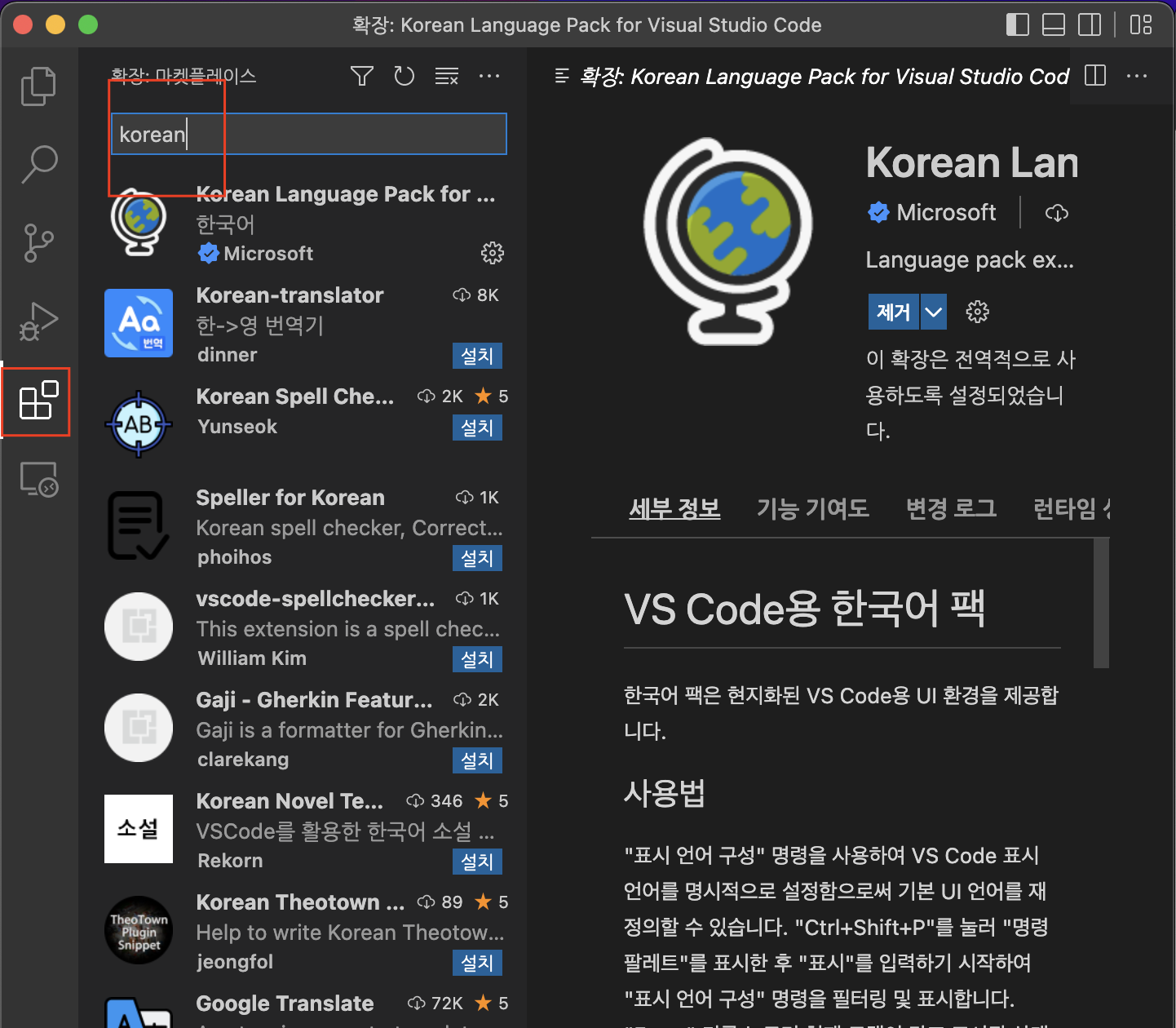Open editor more actions ellipsis
The image size is (1176, 1028).
coord(1137,76)
